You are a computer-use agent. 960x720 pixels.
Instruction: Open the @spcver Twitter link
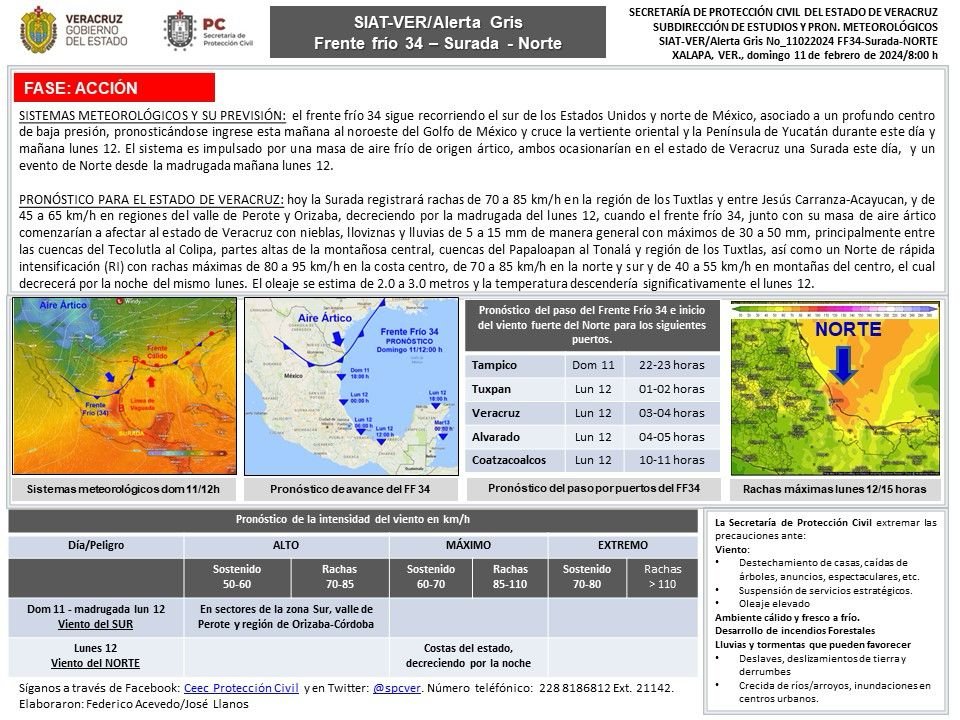pos(398,689)
